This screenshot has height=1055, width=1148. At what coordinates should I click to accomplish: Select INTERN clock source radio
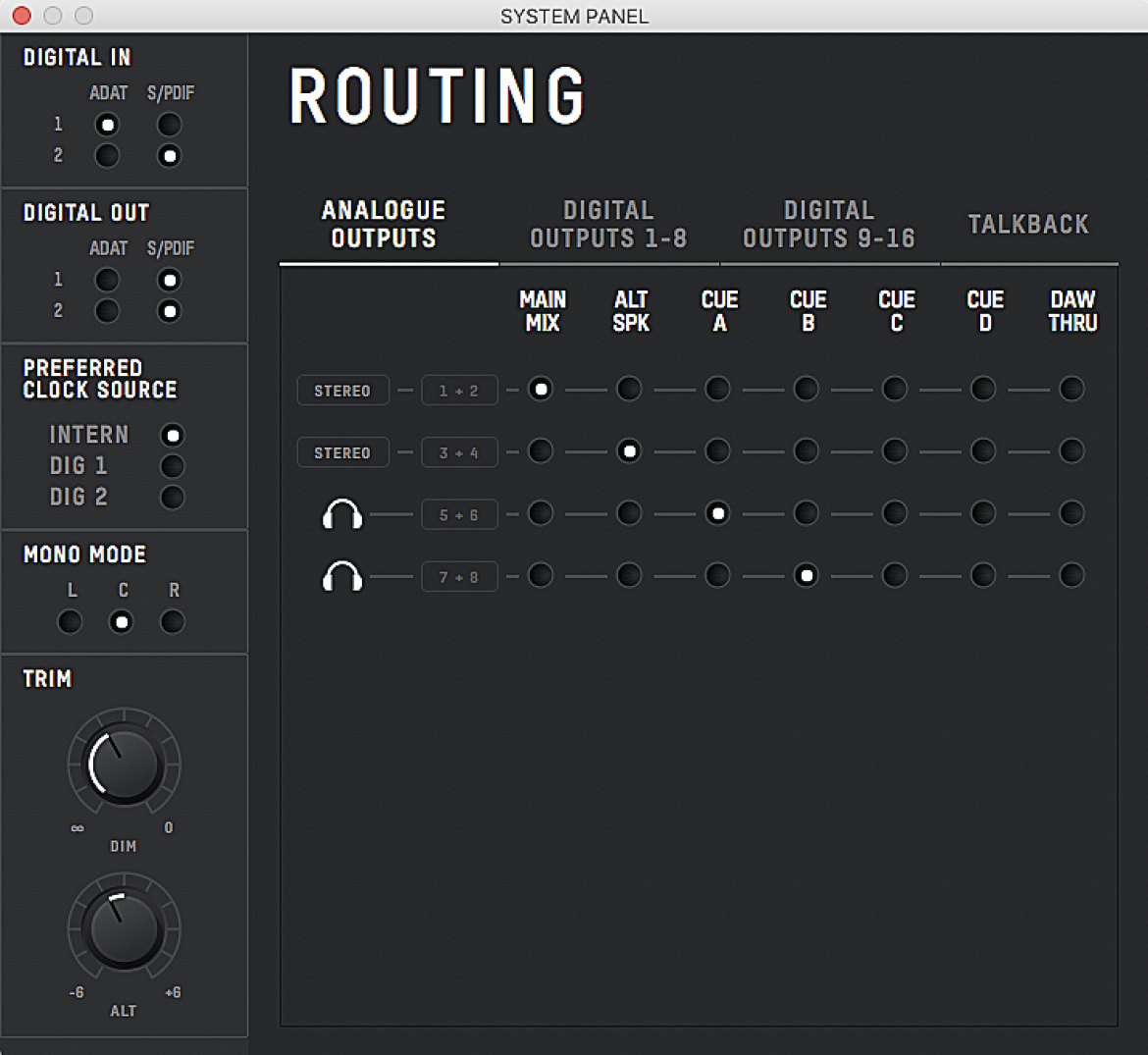pyautogui.click(x=172, y=436)
